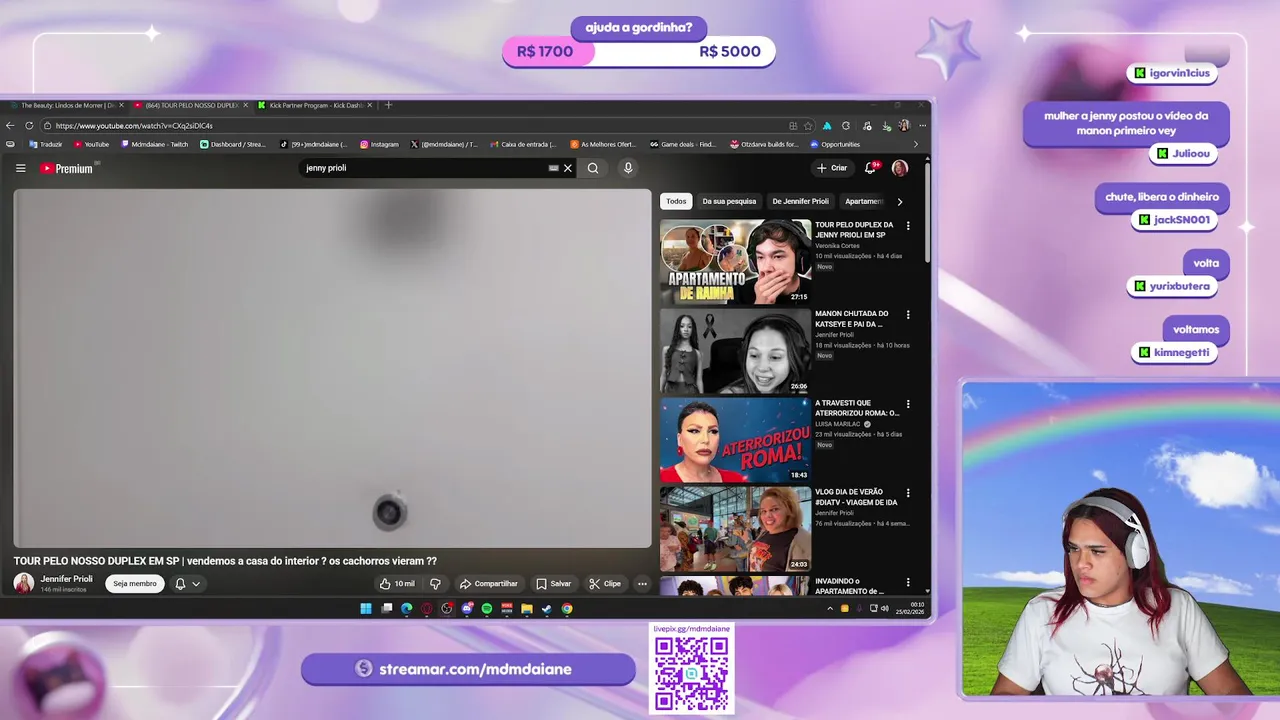Expand bookmarks bar overflow chevron

pos(915,144)
